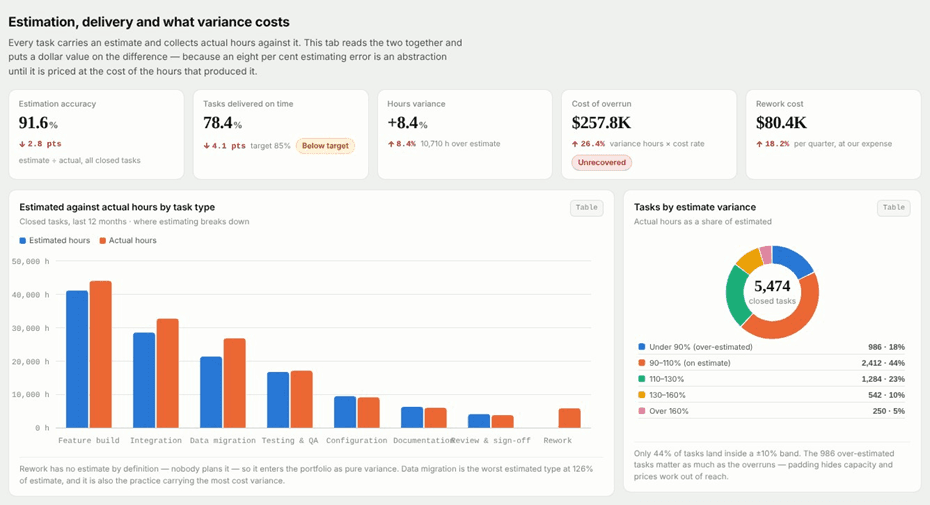Viewport: 930px width, 505px height.
Task: Select the Feature build estimated hours bar
Action: point(77,359)
